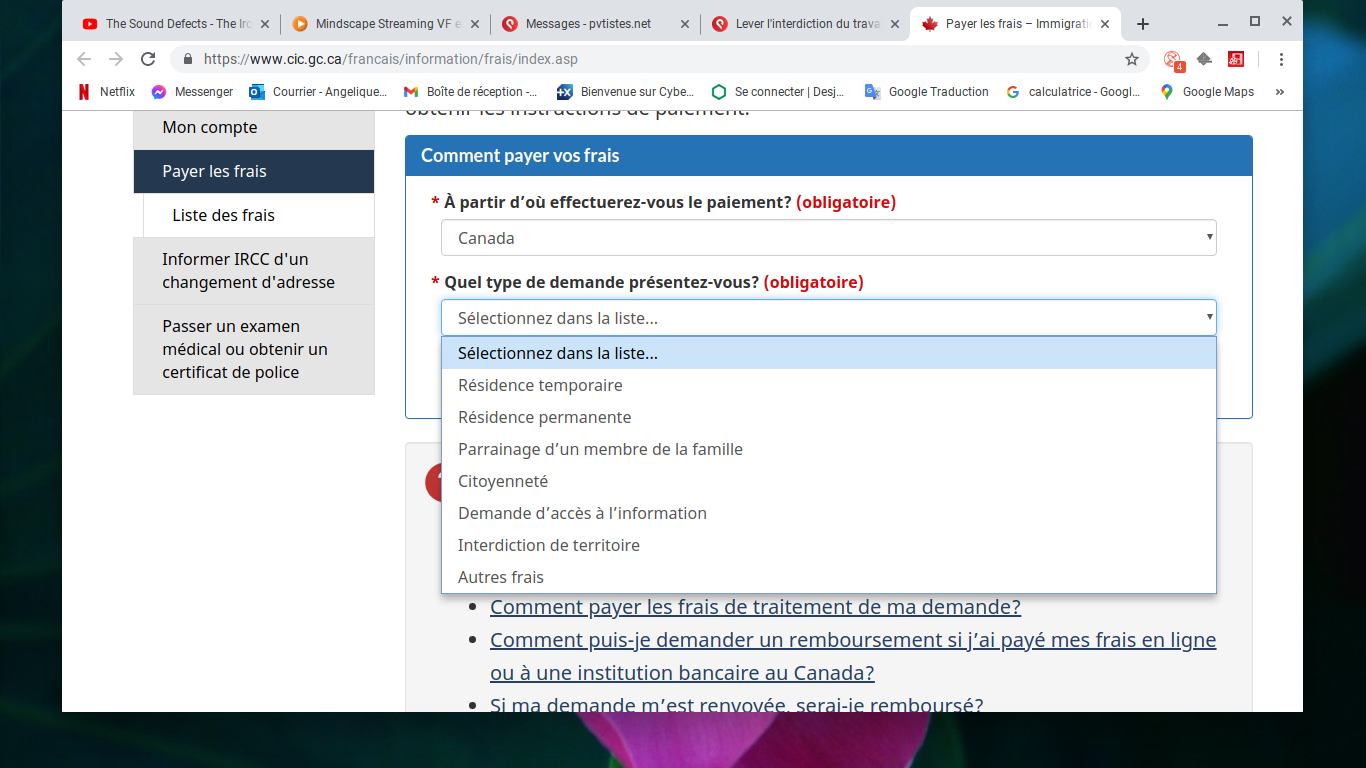The image size is (1366, 768).
Task: Go to Informer IRCC d'un changement d'adresse
Action: (x=248, y=271)
